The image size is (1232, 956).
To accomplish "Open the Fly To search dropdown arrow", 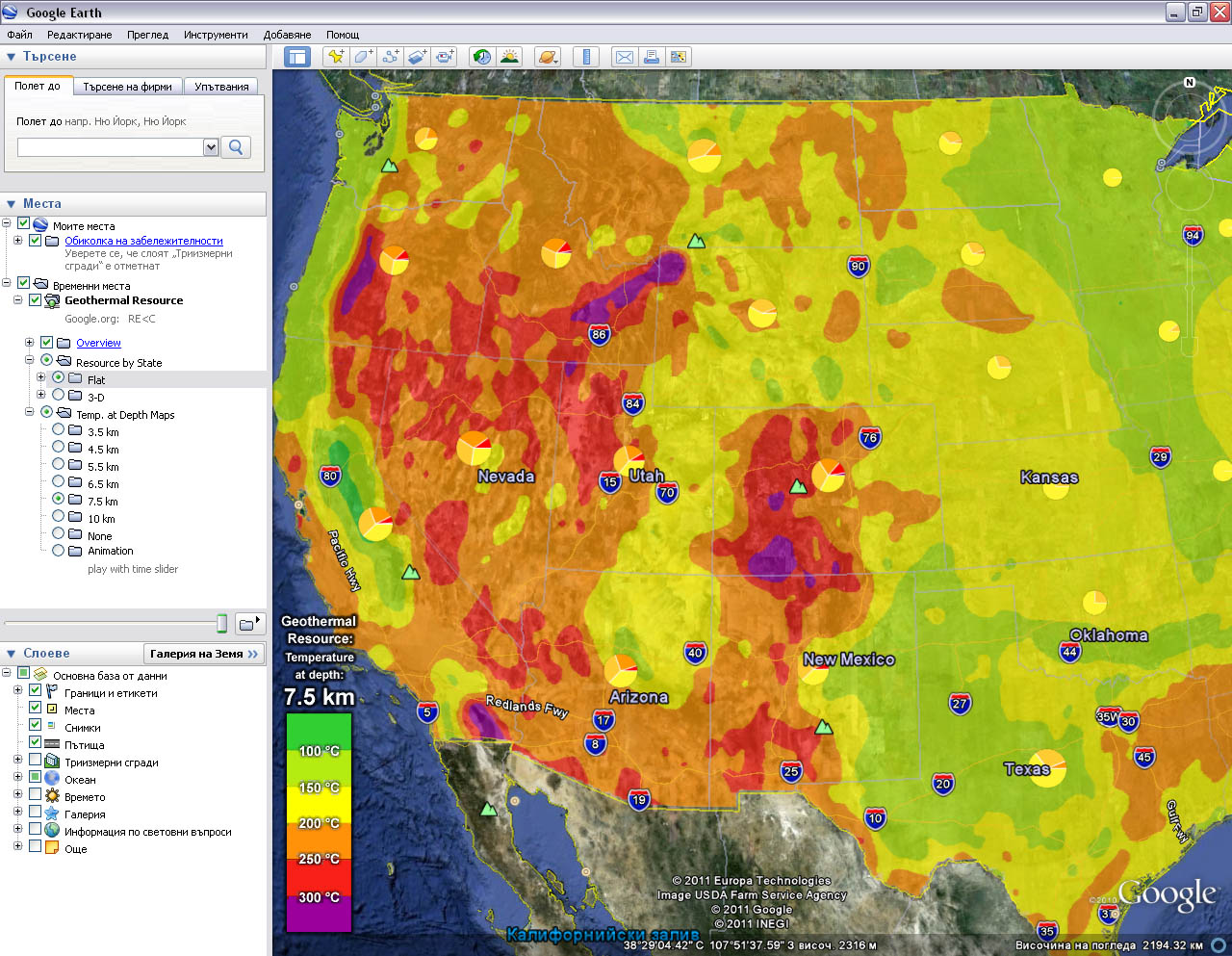I will tap(212, 147).
